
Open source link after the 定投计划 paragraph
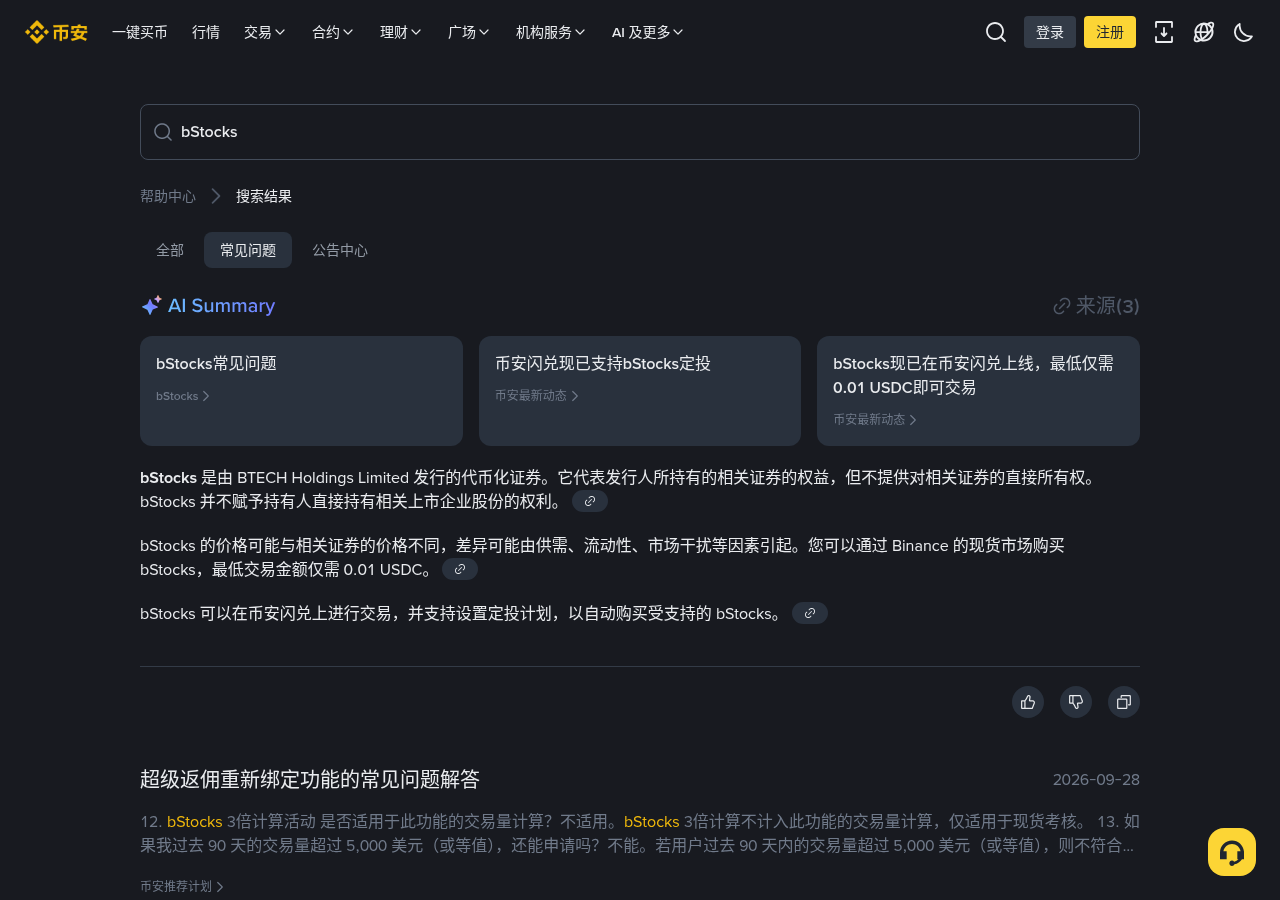click(810, 613)
